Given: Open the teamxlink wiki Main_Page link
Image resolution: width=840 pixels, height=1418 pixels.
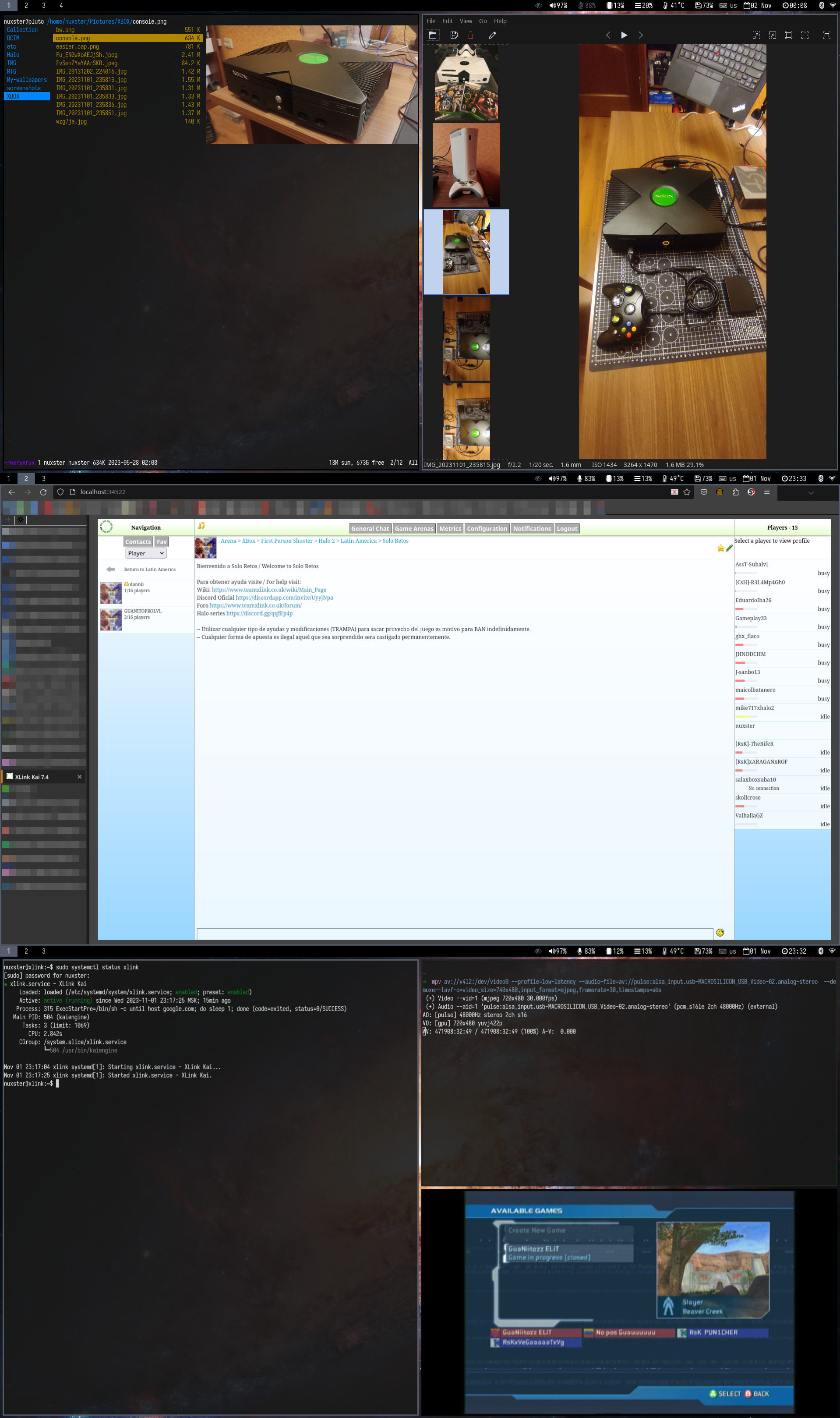Looking at the screenshot, I should pyautogui.click(x=269, y=590).
